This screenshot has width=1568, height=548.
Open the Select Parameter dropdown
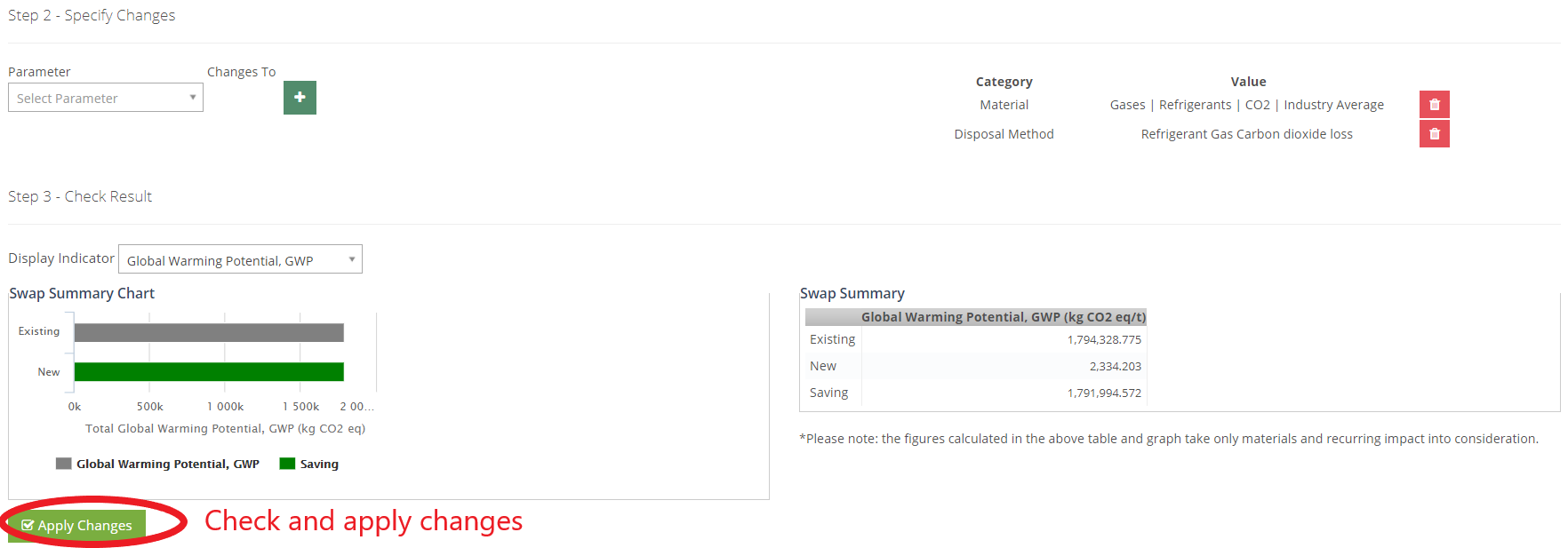[106, 98]
